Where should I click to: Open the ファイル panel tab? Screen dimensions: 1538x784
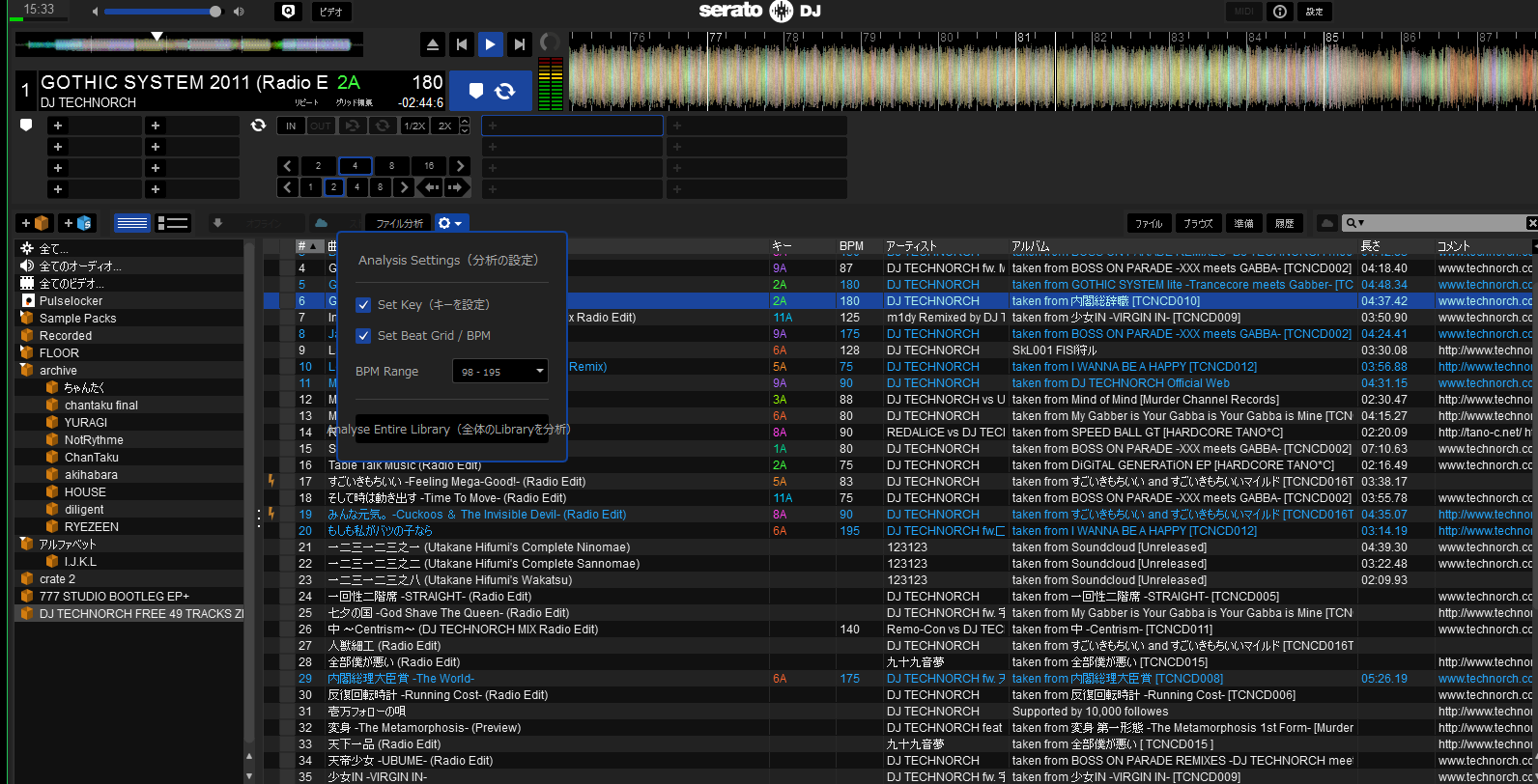1149,223
